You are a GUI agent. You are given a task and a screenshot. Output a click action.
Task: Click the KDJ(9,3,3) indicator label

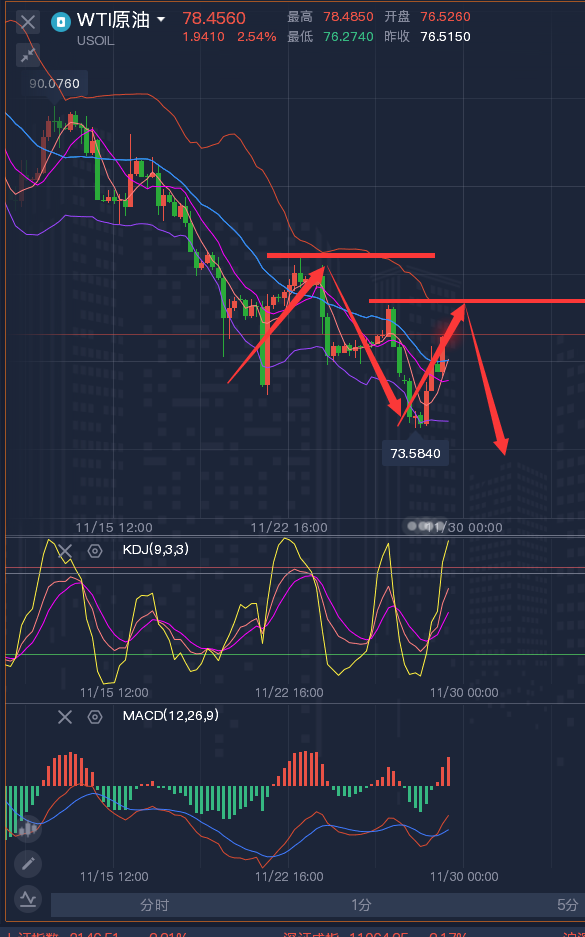[x=155, y=549]
